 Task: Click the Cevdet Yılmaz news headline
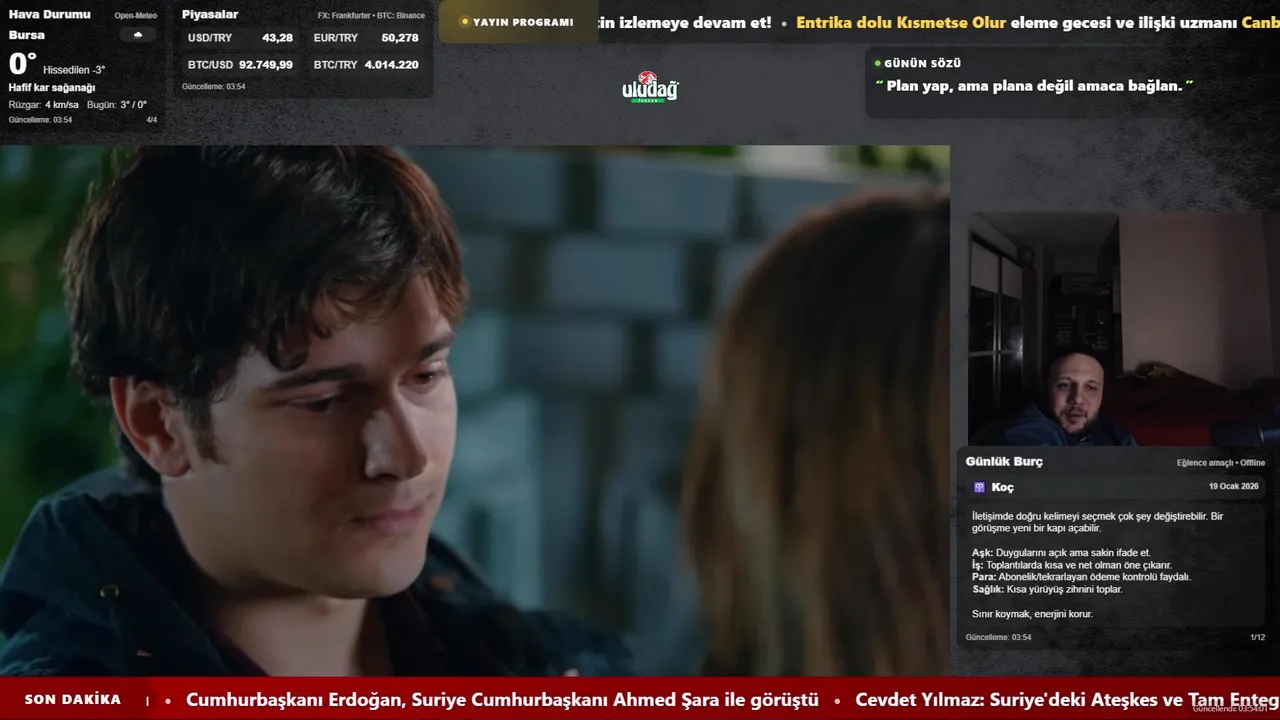(x=1067, y=700)
